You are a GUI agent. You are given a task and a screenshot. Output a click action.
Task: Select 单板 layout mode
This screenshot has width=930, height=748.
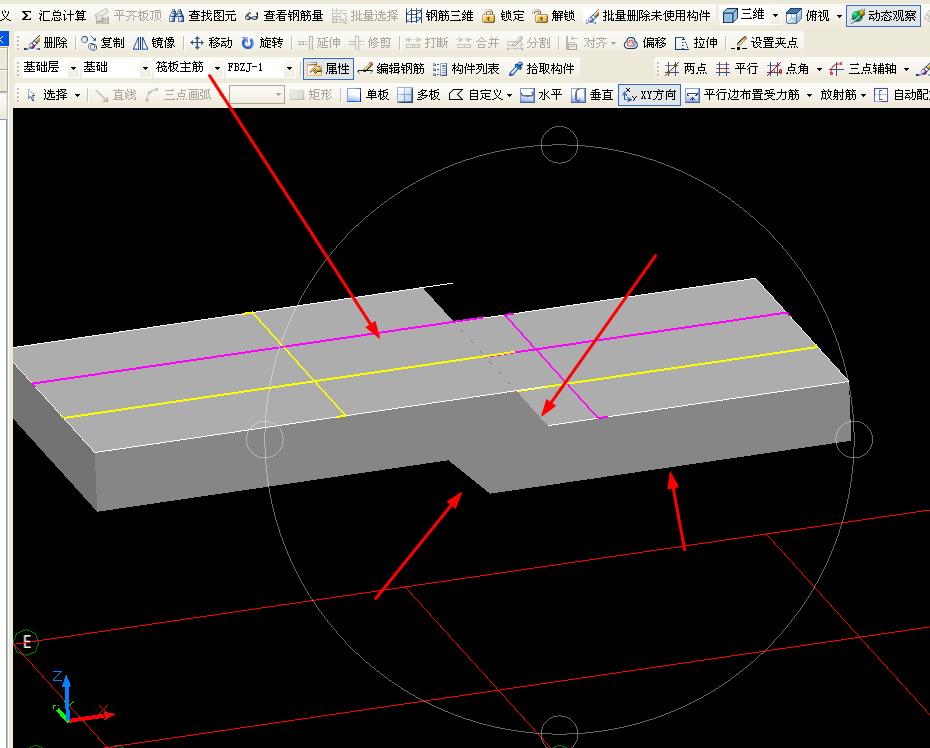pos(368,95)
